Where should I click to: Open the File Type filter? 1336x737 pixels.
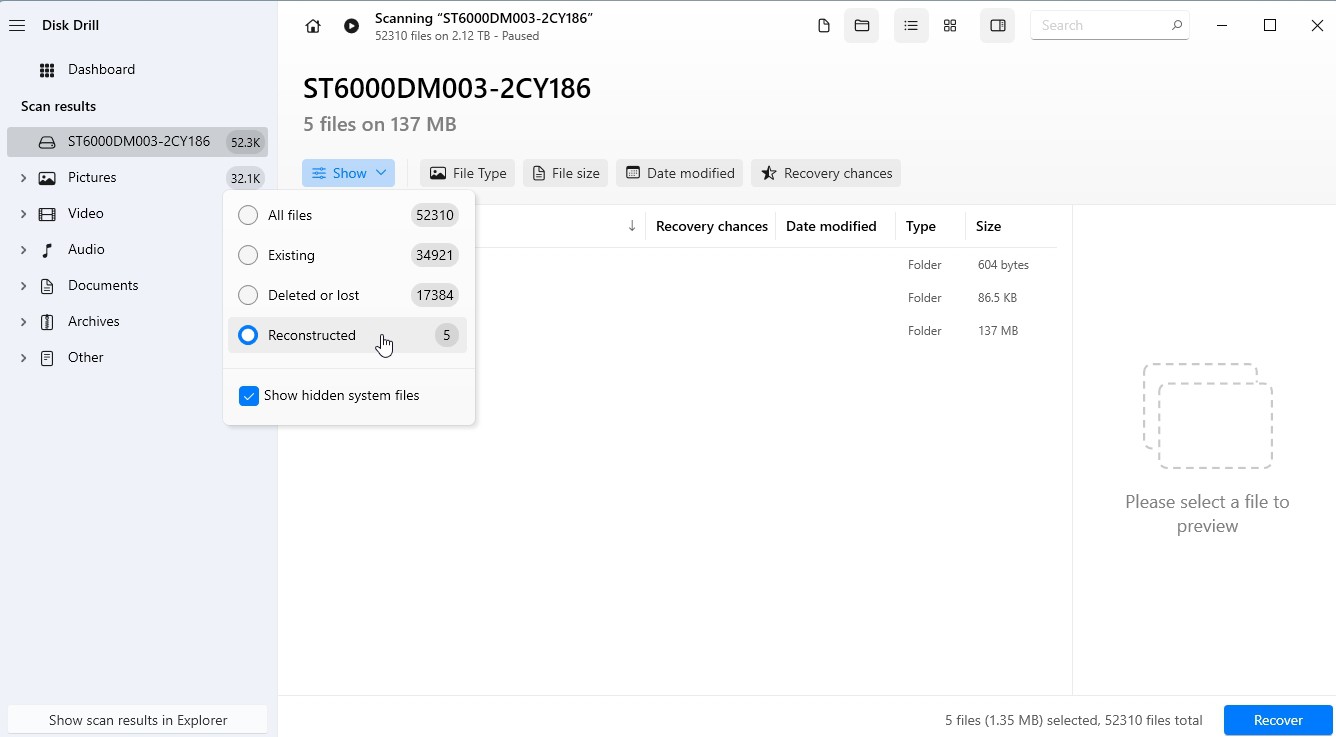coord(467,173)
